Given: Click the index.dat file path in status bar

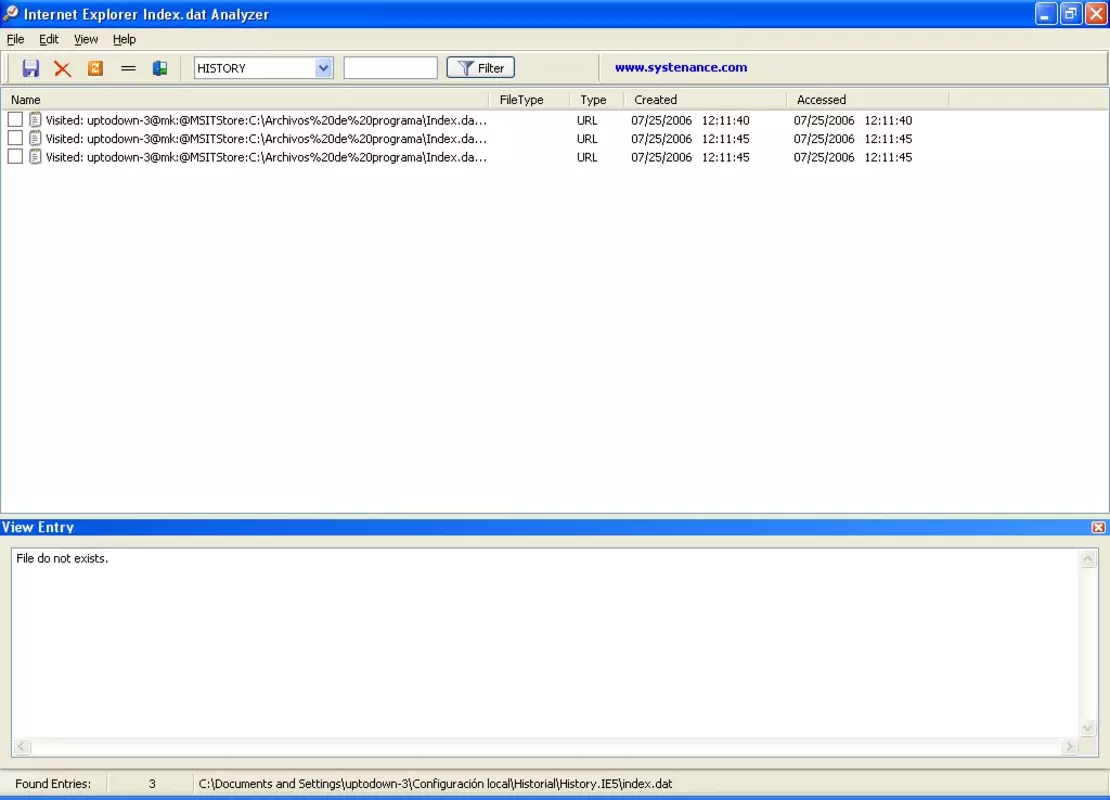Looking at the screenshot, I should tap(435, 784).
